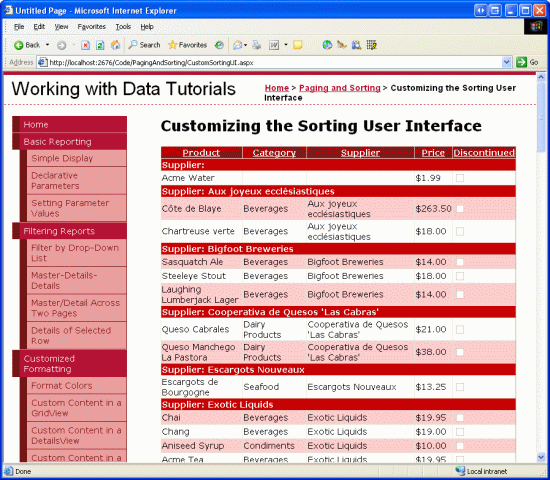Click the Refresh page icon
Viewport: 550px width, 480px height.
[100, 45]
